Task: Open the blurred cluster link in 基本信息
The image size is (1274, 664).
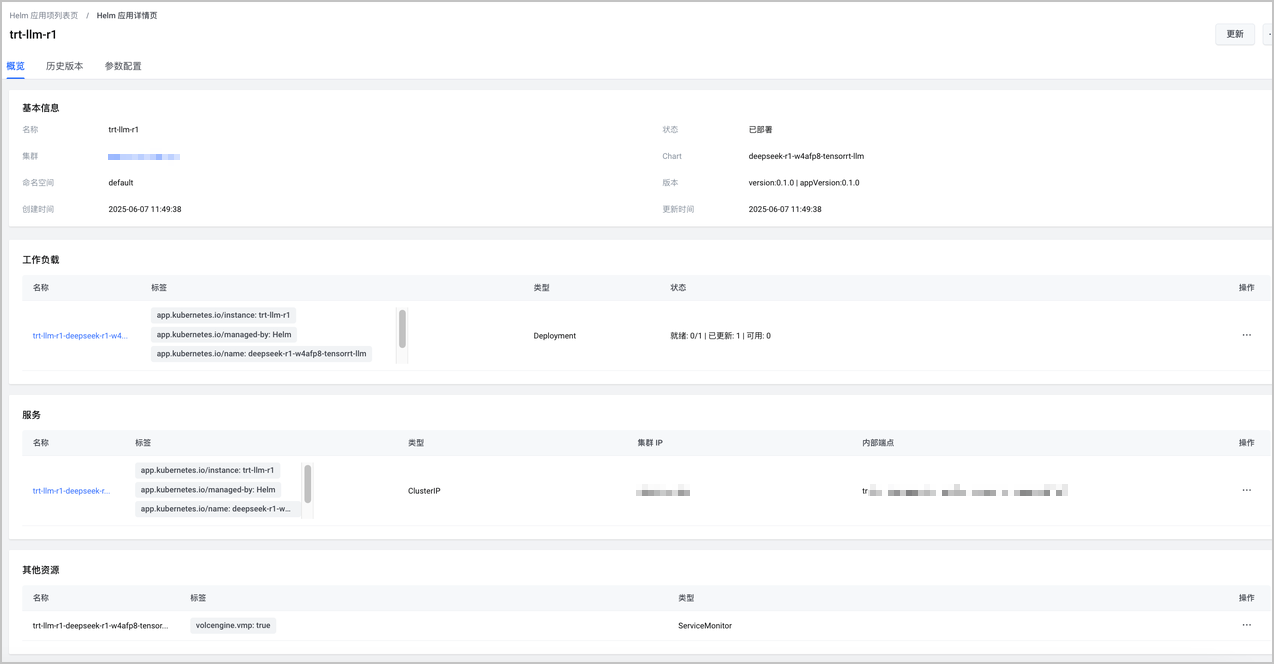Action: [x=144, y=157]
